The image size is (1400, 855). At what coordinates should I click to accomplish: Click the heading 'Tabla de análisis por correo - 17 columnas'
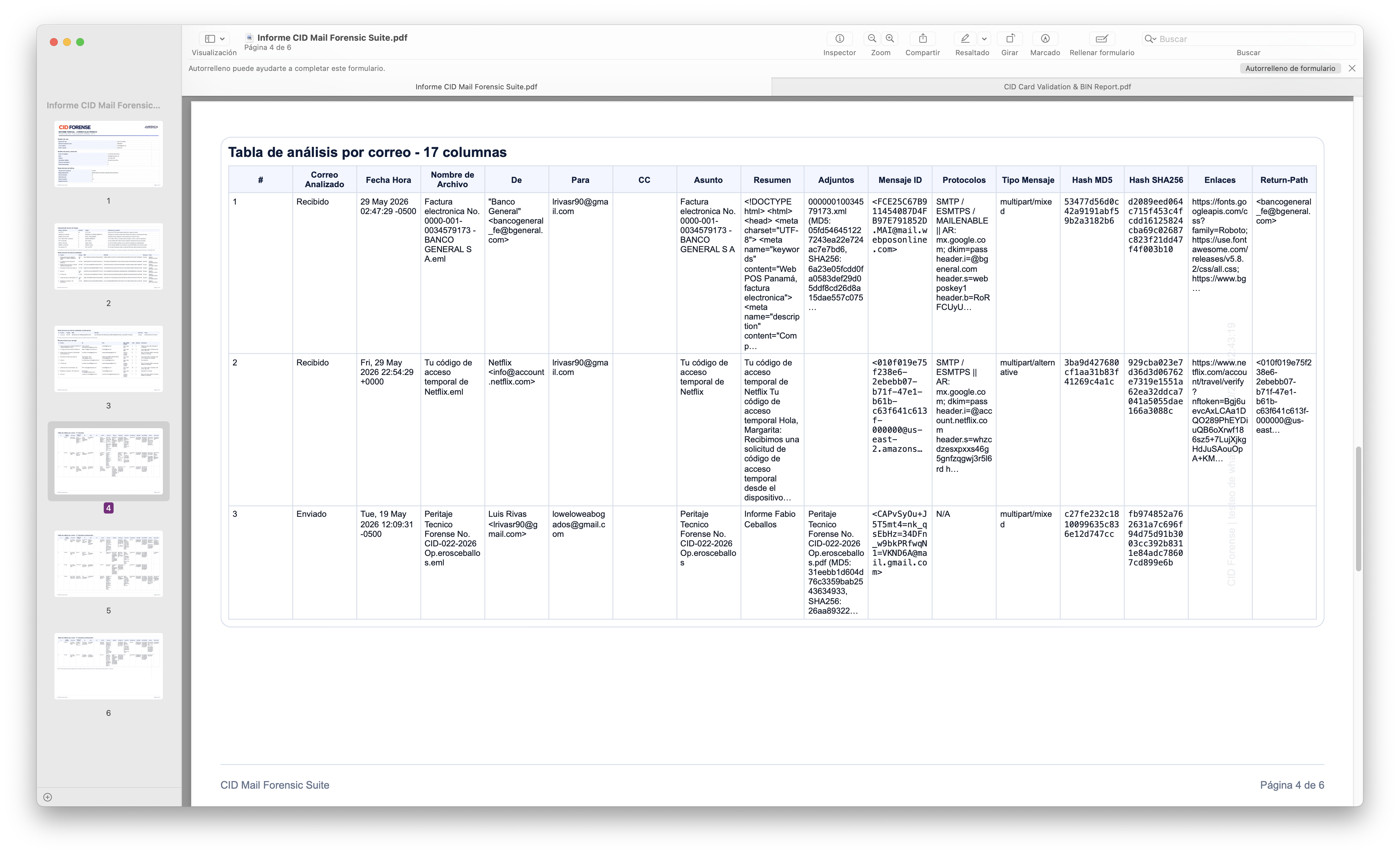coord(367,152)
